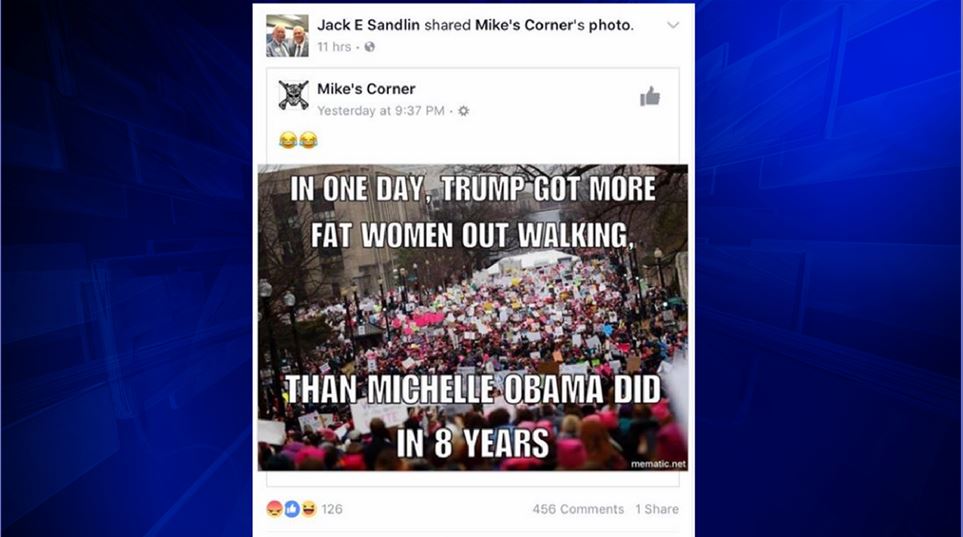Click the angry reaction icon
This screenshot has width=963, height=537.
point(275,509)
